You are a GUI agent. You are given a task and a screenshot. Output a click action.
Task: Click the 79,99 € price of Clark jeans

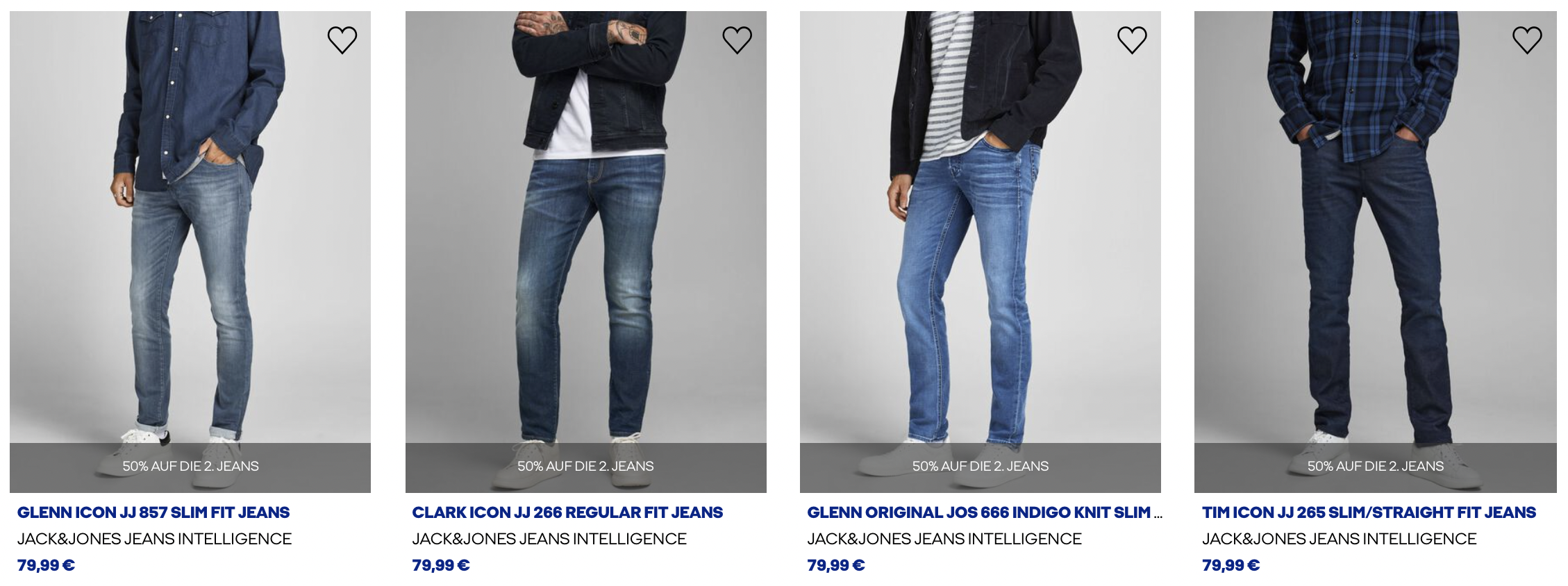pos(441,565)
